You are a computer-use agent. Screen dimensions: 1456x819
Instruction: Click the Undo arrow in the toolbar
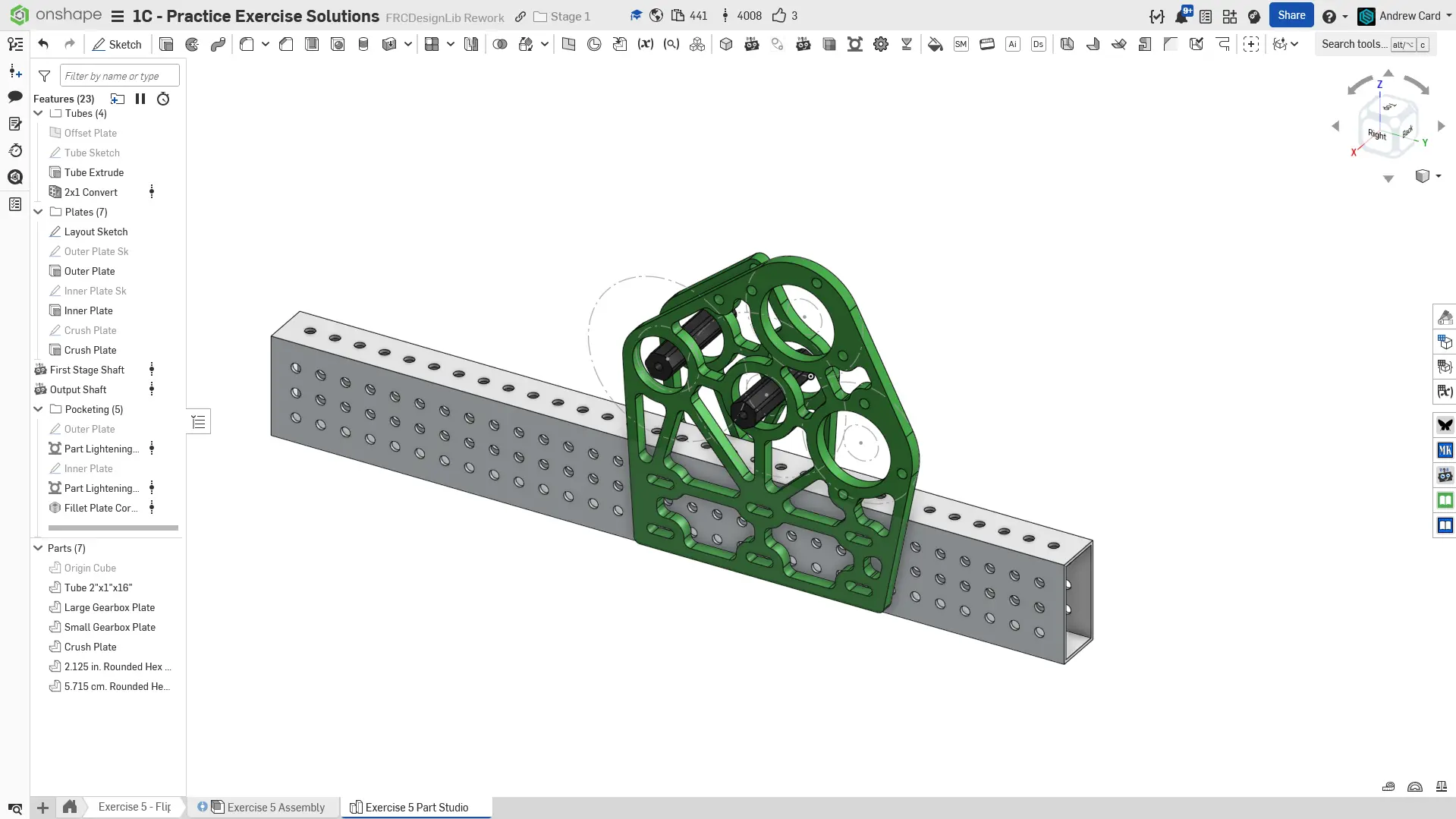(43, 44)
